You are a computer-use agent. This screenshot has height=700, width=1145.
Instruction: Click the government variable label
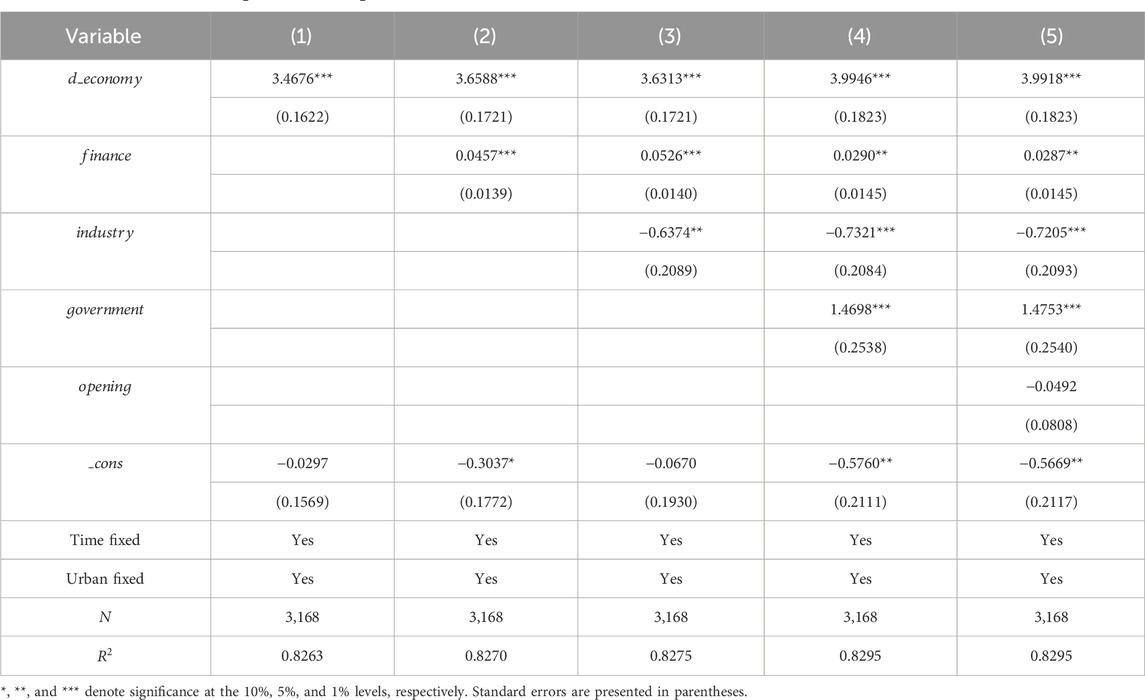(104, 309)
